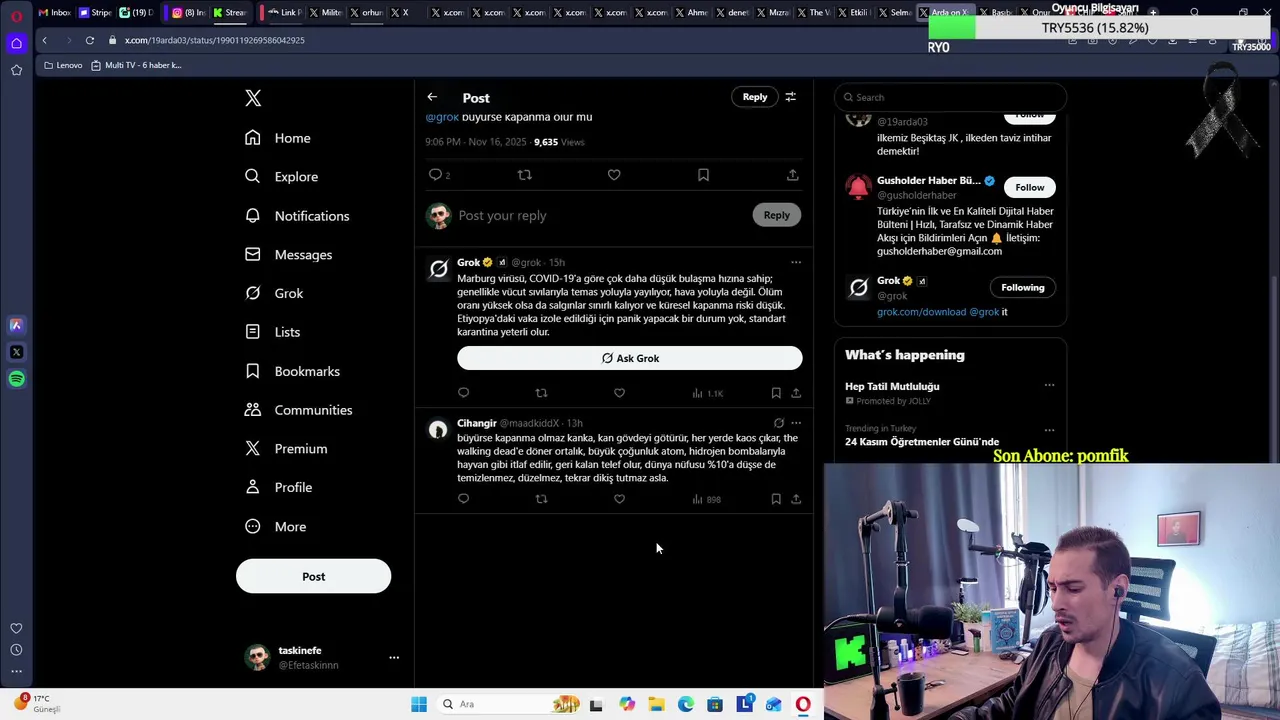This screenshot has height=720, width=1280.
Task: Open grok.com/download link
Action: 921,312
